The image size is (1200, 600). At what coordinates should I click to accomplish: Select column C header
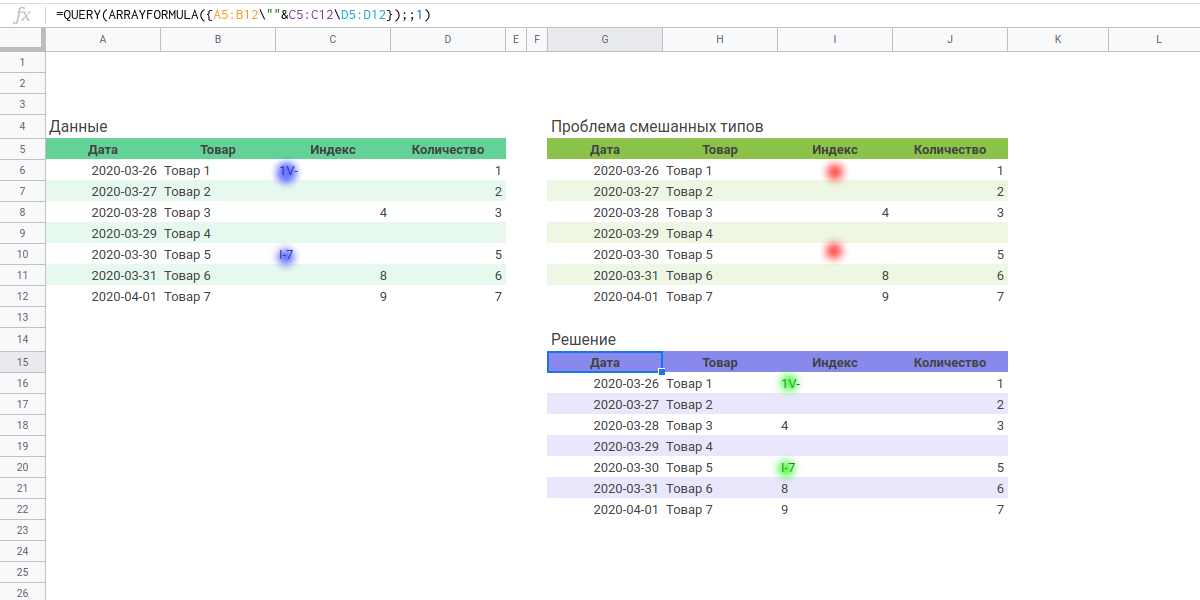tap(333, 39)
